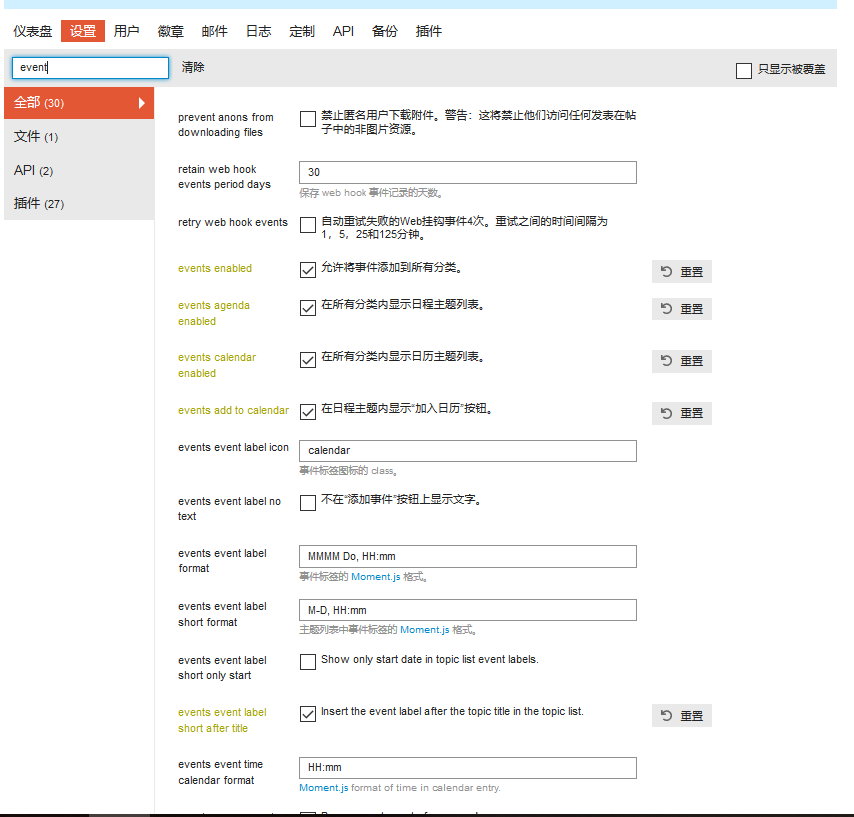Toggle the 只显示被覆盖 checkbox
The height and width of the screenshot is (817, 854).
pos(743,70)
